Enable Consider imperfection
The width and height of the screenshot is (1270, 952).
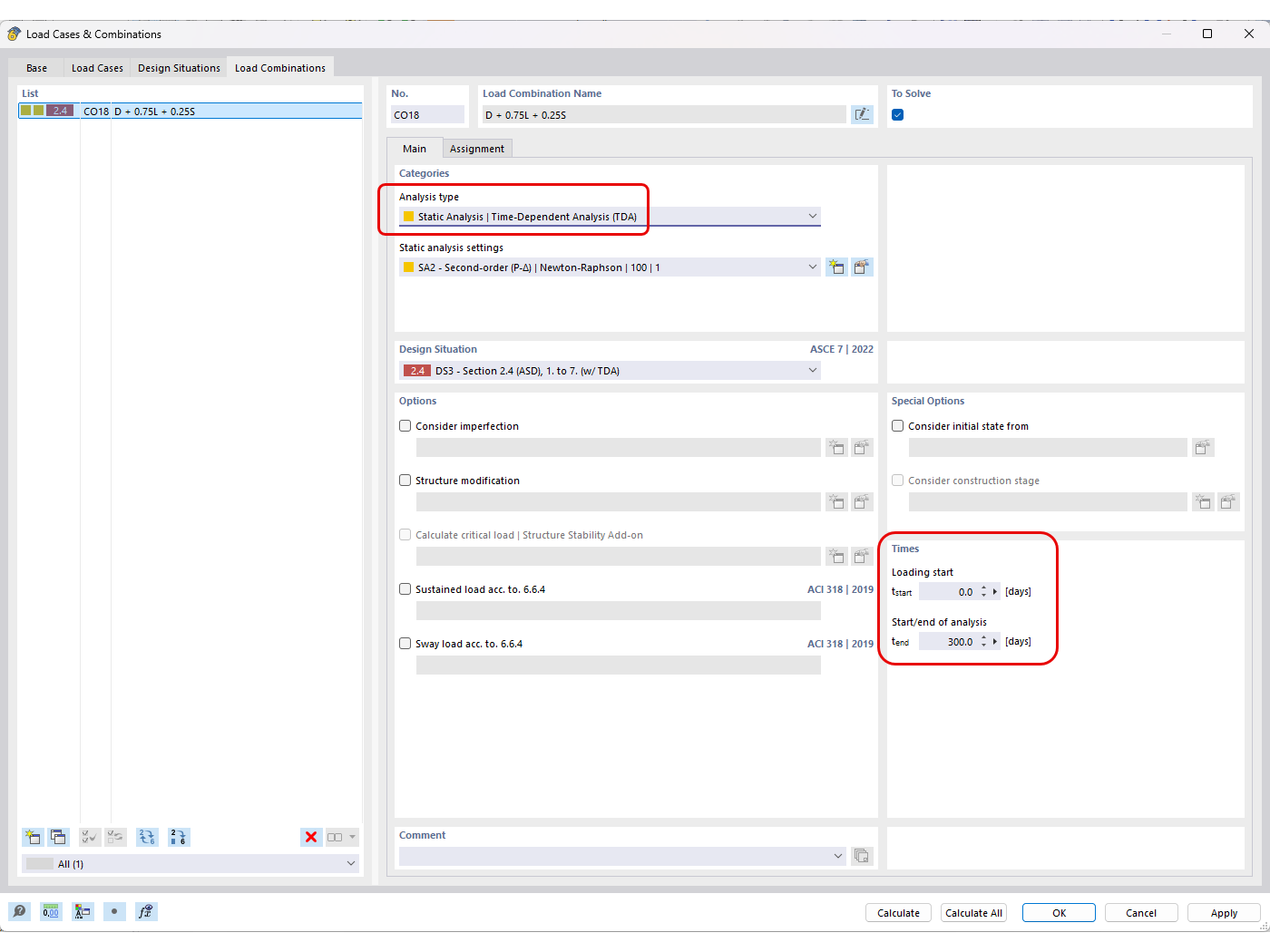405,425
